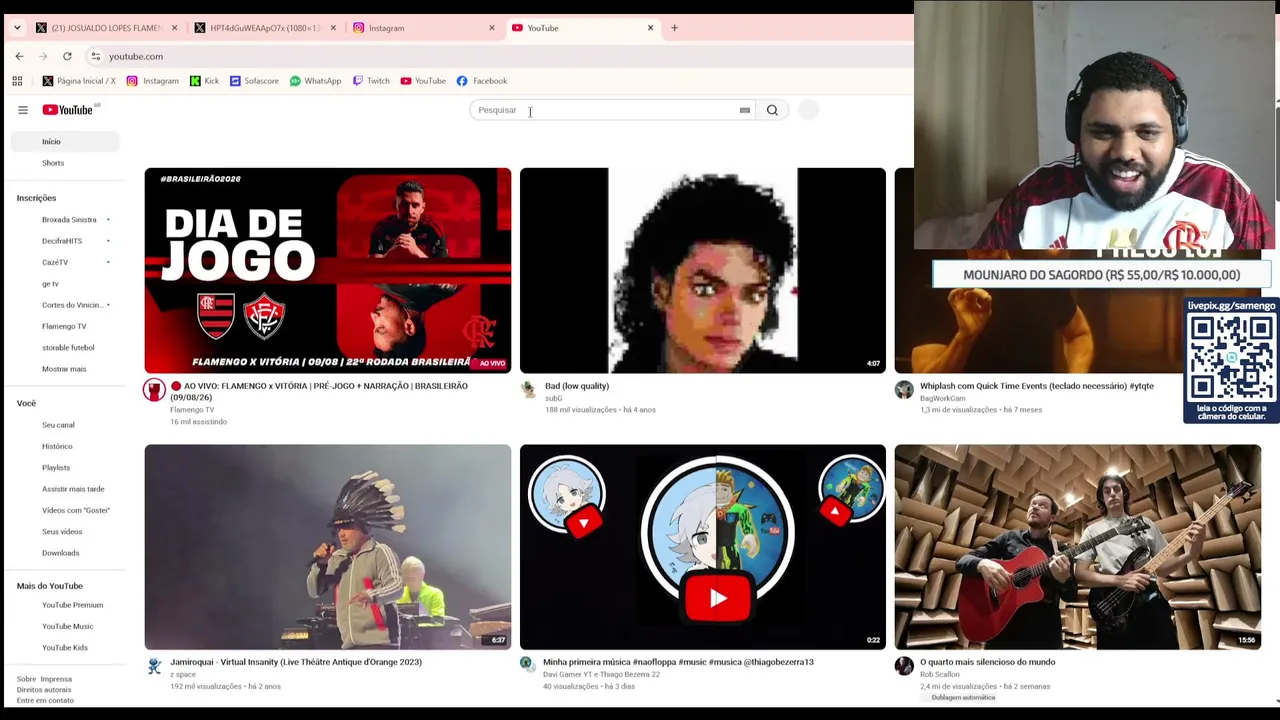Open a new browser tab
The height and width of the screenshot is (720, 1280).
tap(674, 28)
